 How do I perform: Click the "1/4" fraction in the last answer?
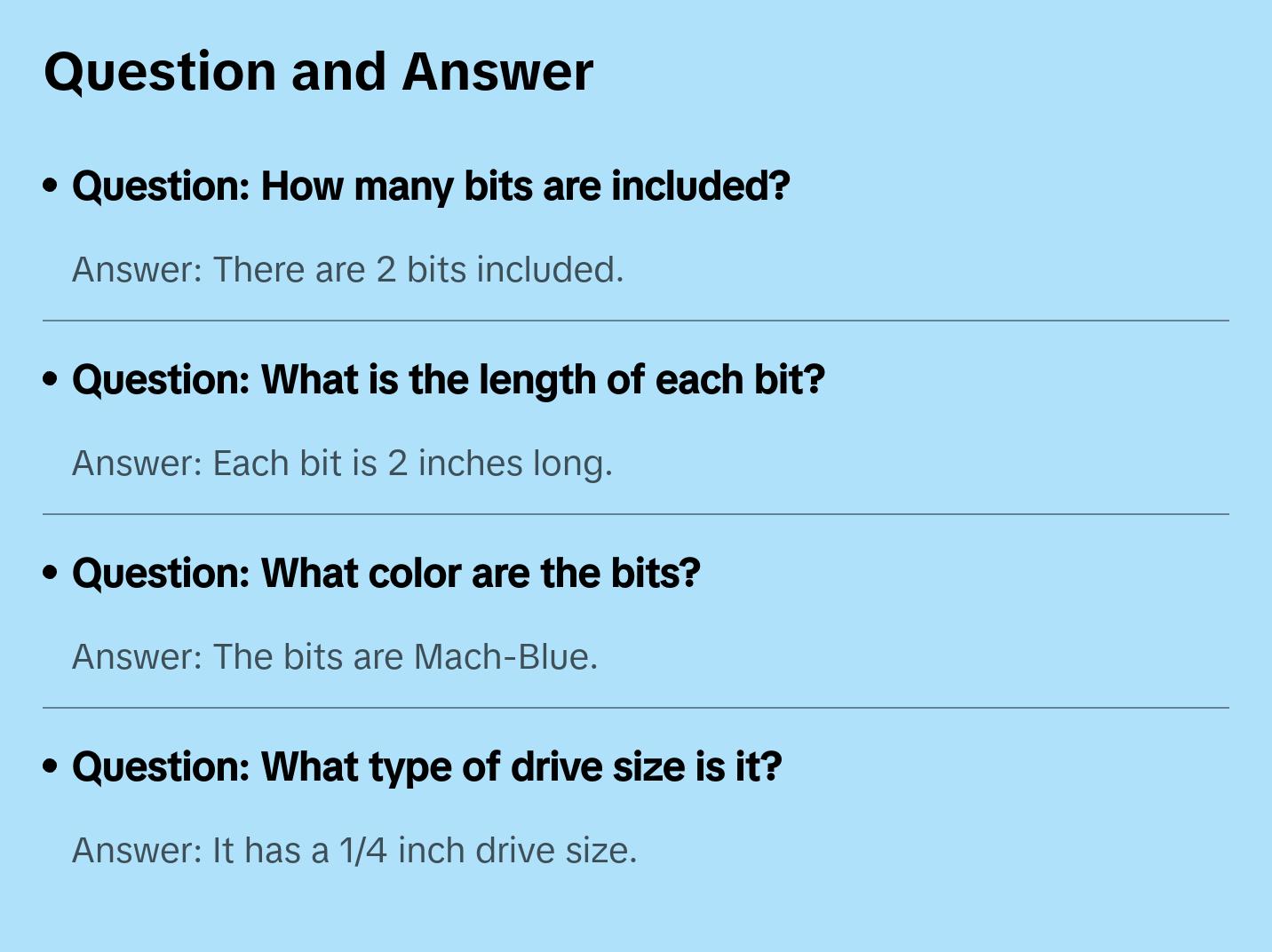(363, 851)
